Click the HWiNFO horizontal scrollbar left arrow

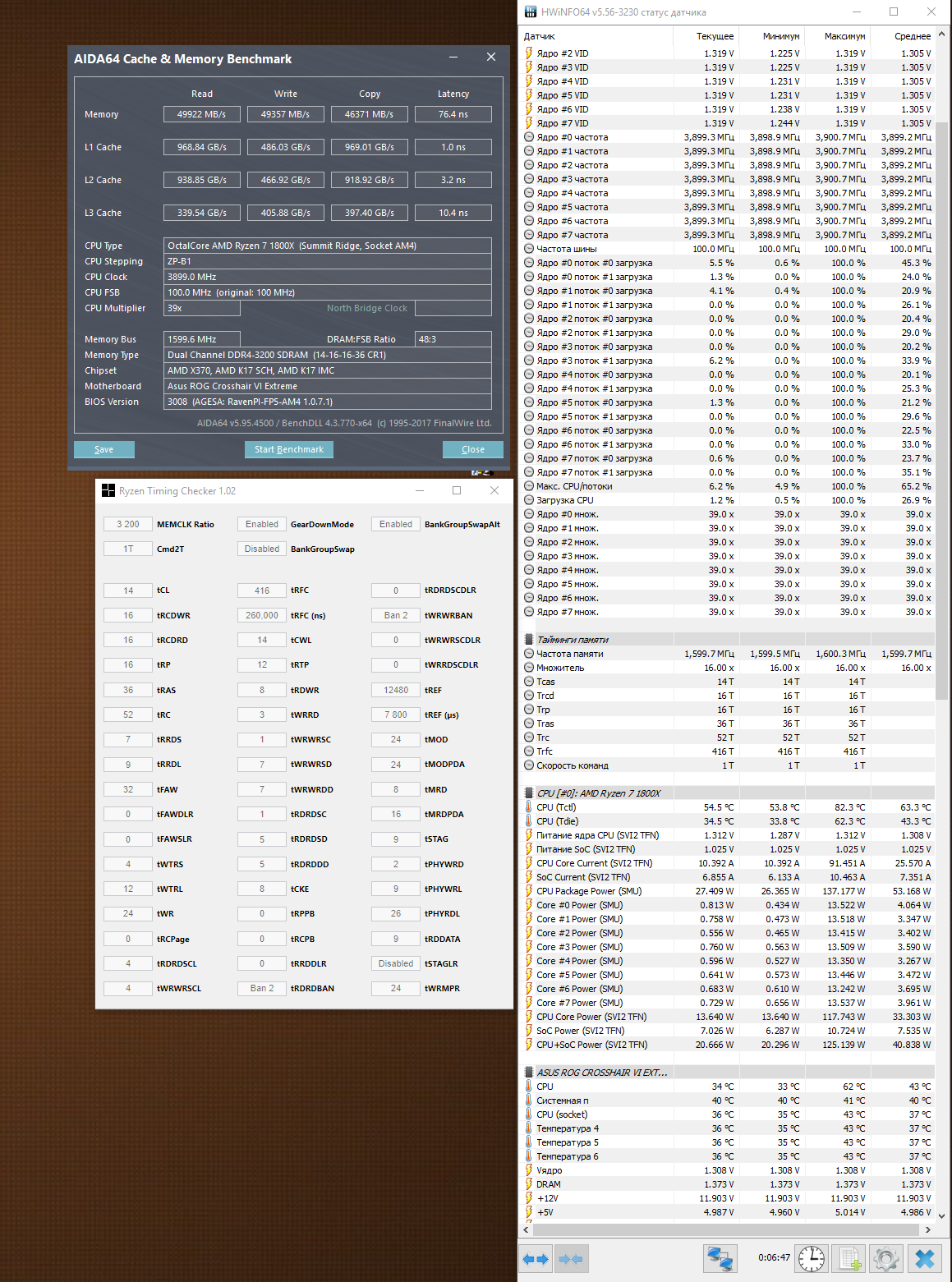click(527, 1229)
